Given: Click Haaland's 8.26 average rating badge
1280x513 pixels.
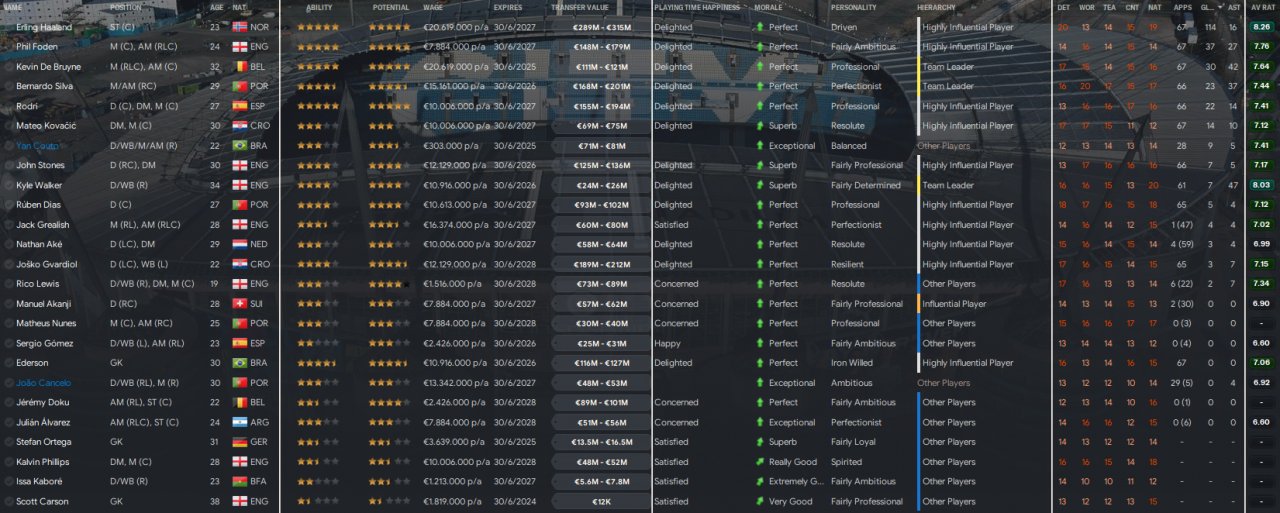Looking at the screenshot, I should click(1261, 27).
